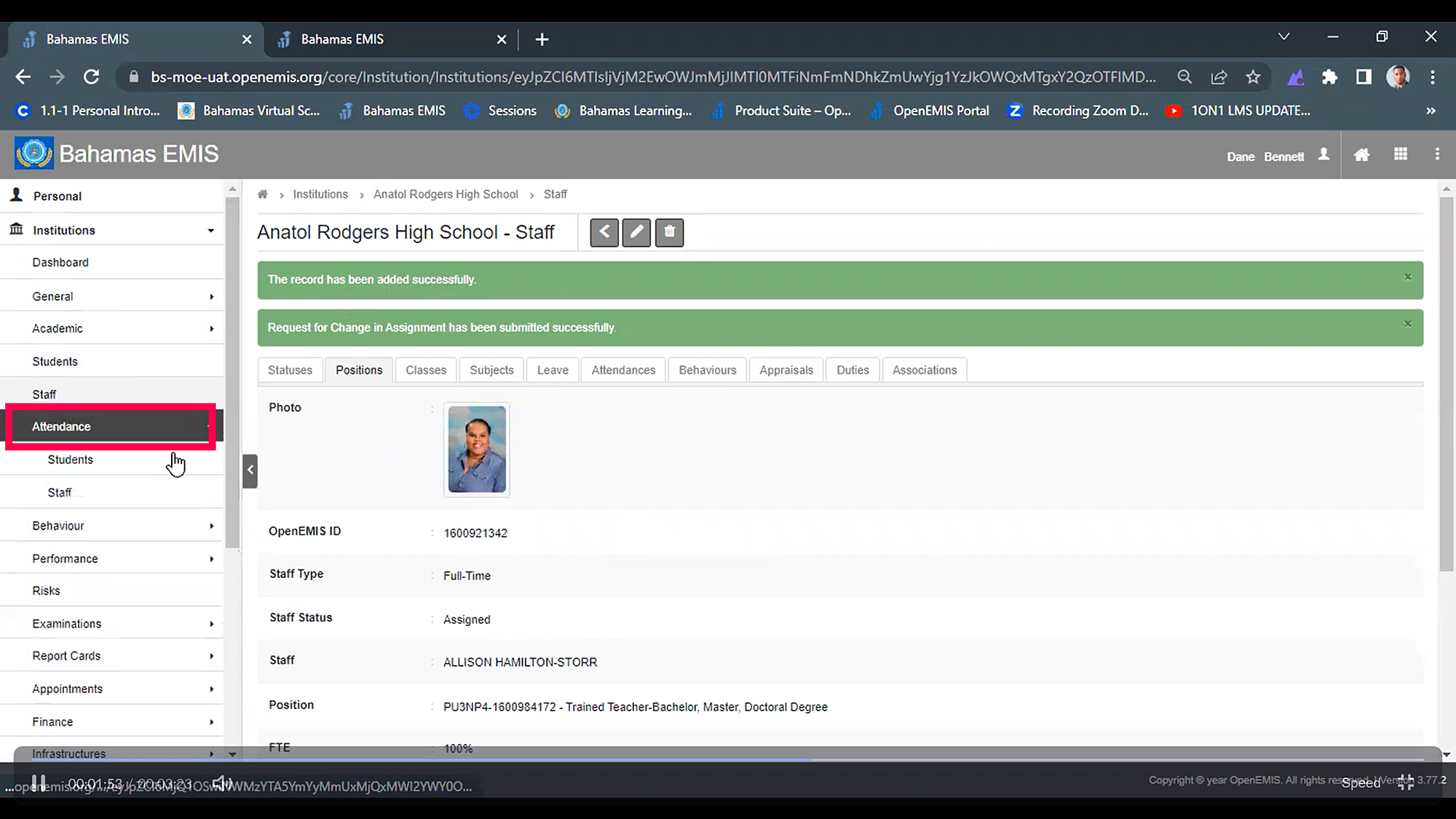Switch to the Appraisals tab
This screenshot has height=819, width=1456.
[786, 370]
